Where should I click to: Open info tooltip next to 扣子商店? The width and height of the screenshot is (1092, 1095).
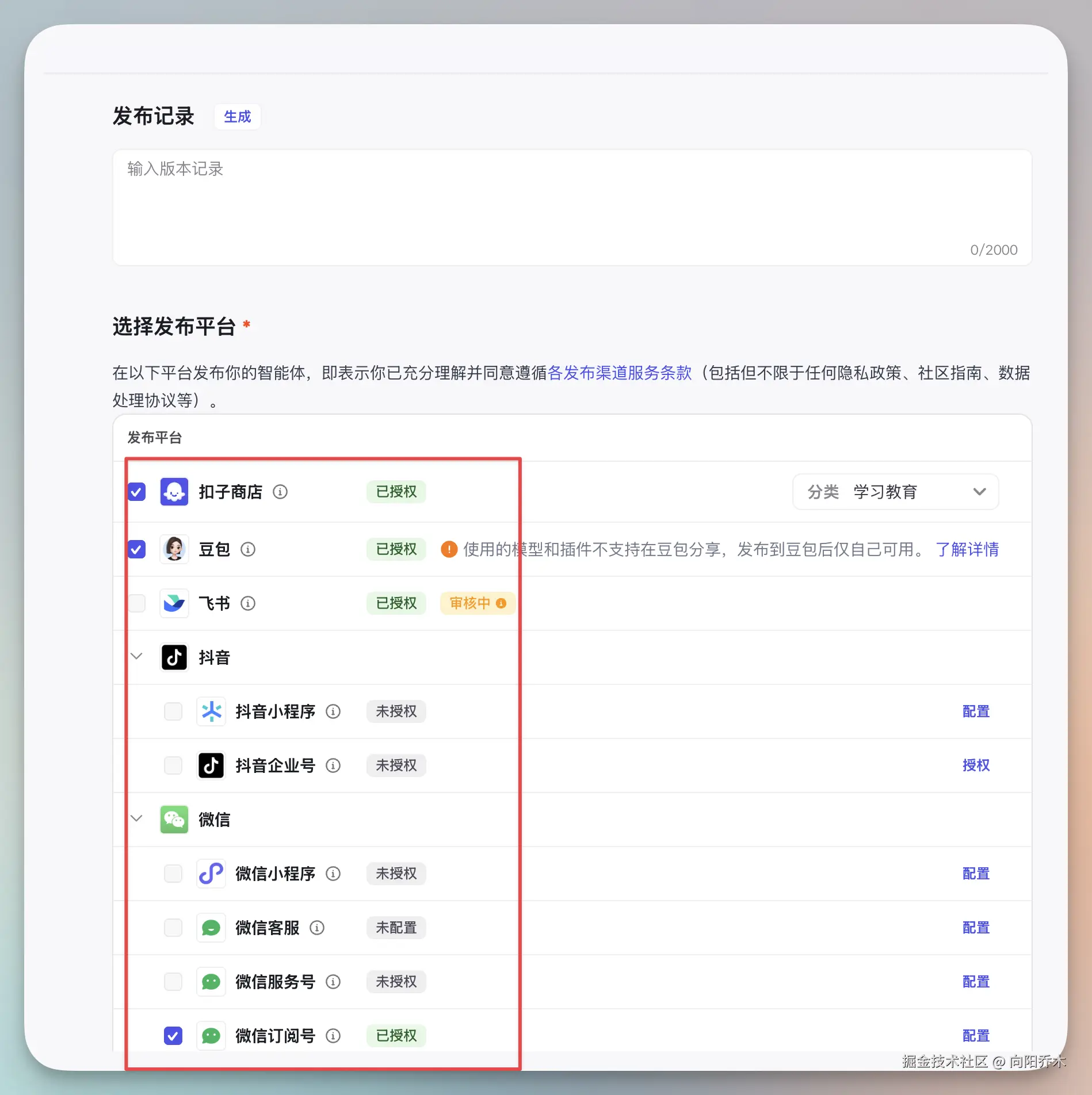coord(280,492)
